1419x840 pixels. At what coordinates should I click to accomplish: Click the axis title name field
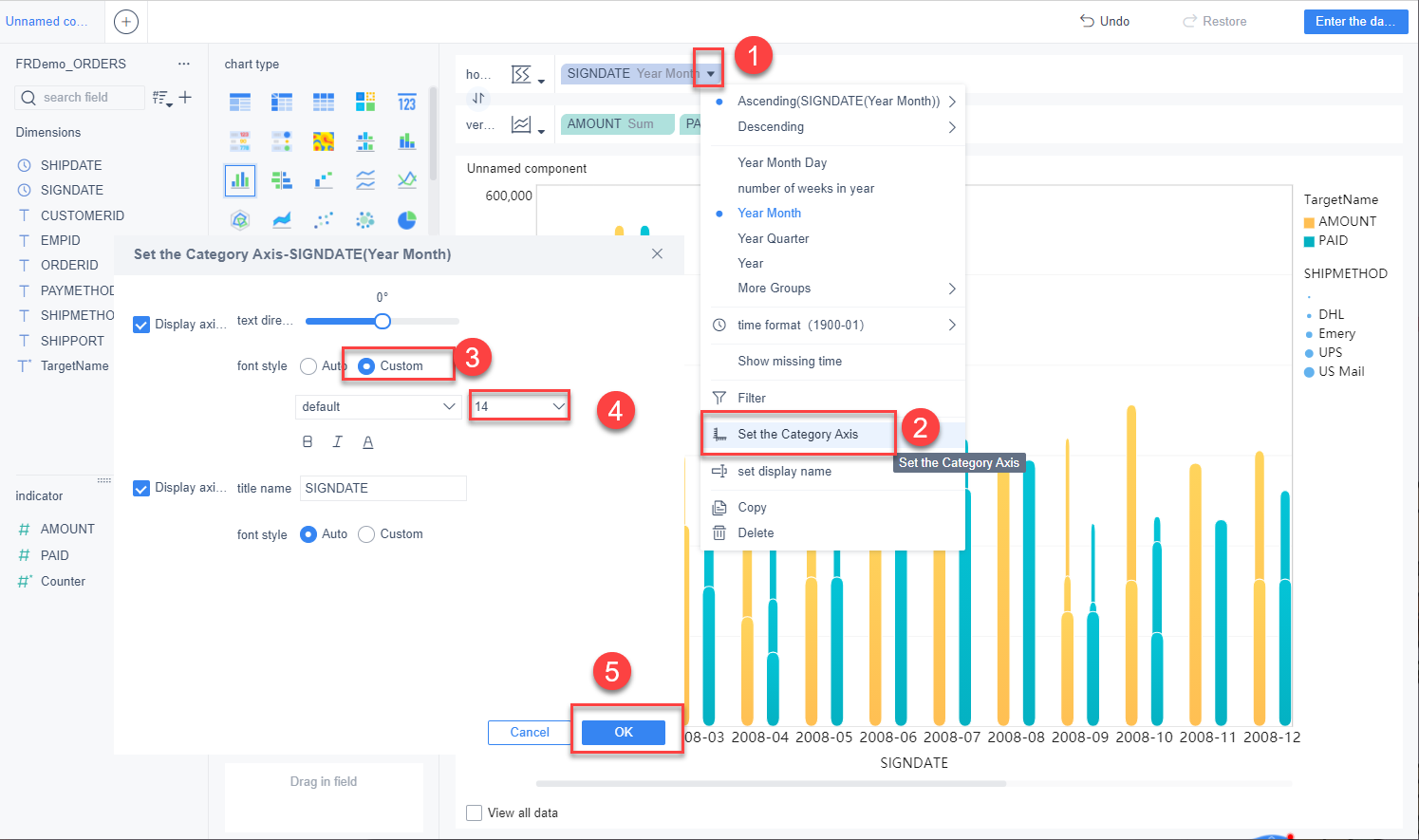pos(383,488)
